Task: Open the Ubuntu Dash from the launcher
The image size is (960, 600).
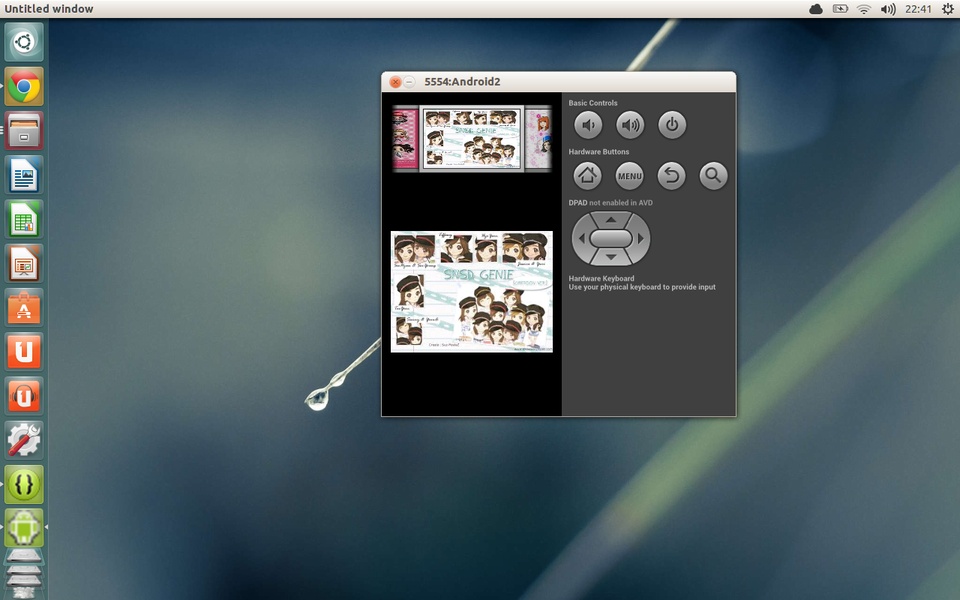Action: [x=24, y=42]
